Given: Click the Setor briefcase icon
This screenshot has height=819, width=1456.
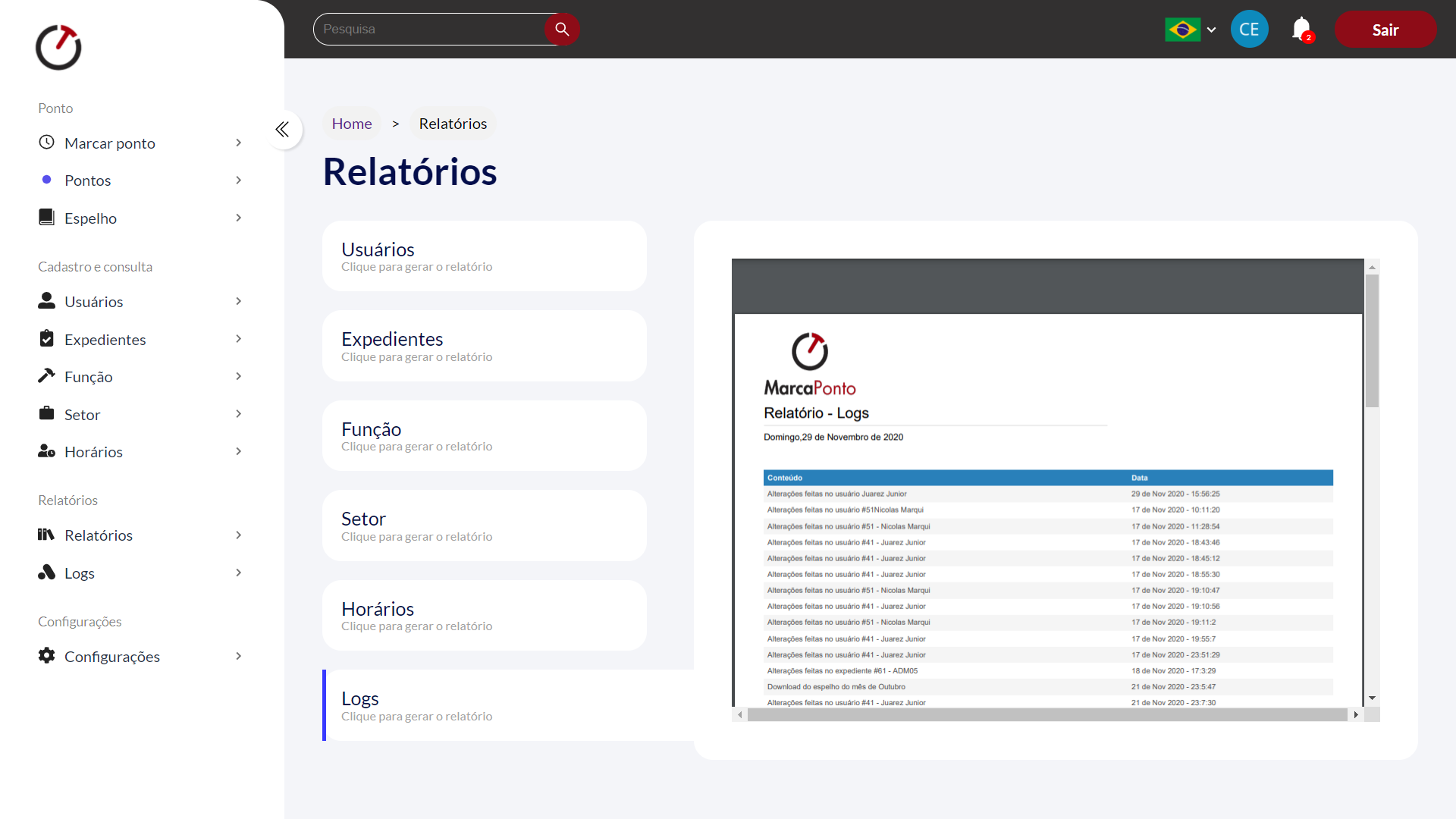Looking at the screenshot, I should [x=46, y=414].
